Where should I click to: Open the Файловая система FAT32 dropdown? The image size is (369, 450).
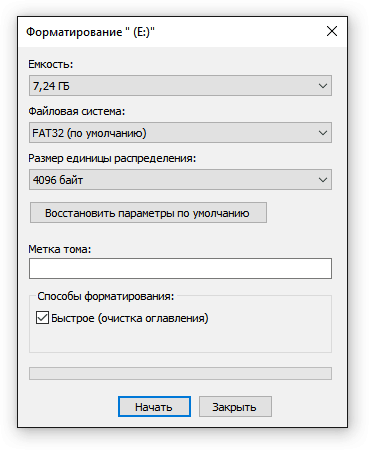[x=180, y=133]
